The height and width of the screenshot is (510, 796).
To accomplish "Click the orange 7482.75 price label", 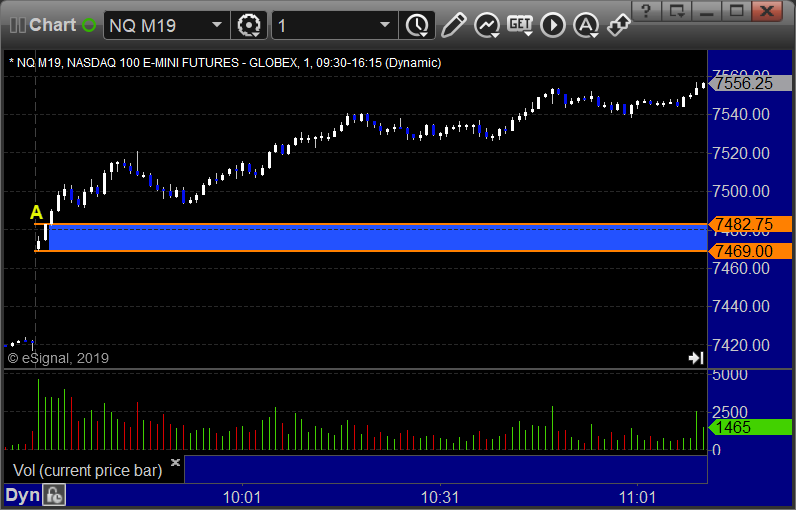I will (750, 224).
